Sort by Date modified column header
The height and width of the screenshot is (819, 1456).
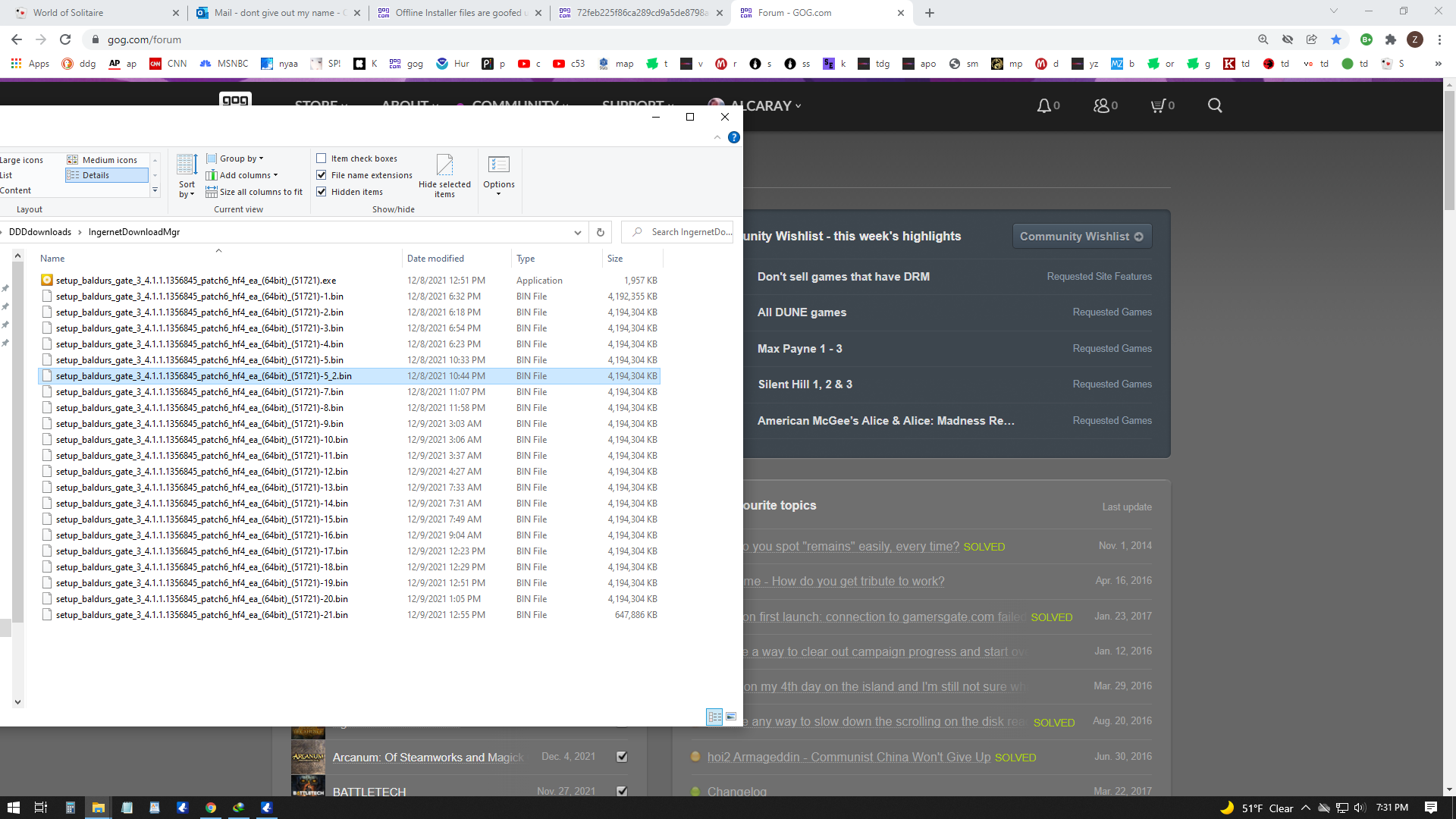(x=457, y=259)
